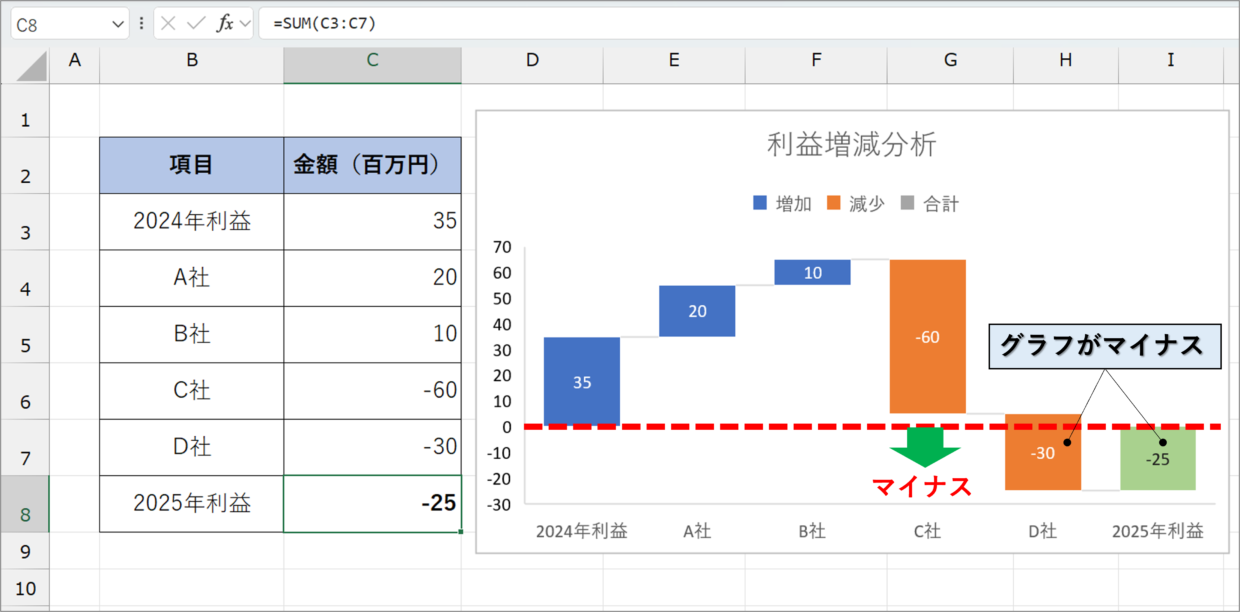Click the vertical dots beside the Name Box
Viewport: 1240px width, 612px height.
click(142, 21)
